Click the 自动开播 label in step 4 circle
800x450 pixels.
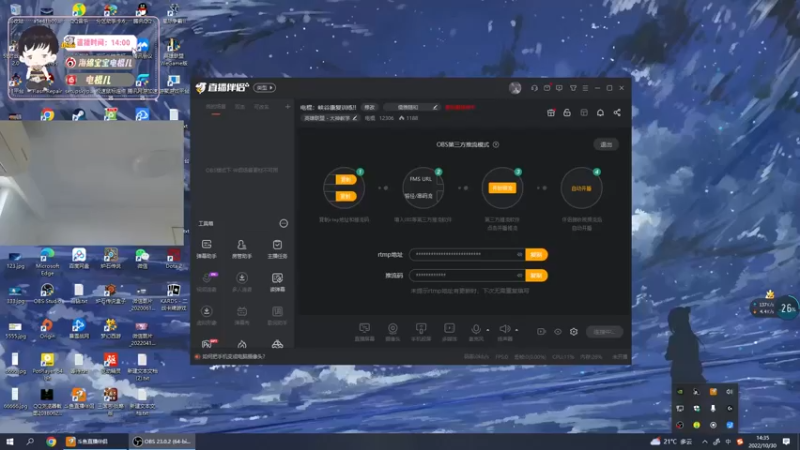(581, 188)
